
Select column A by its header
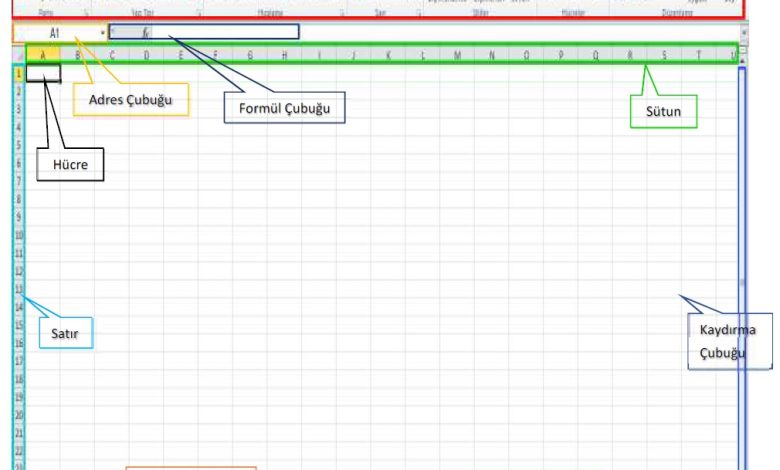click(x=43, y=55)
